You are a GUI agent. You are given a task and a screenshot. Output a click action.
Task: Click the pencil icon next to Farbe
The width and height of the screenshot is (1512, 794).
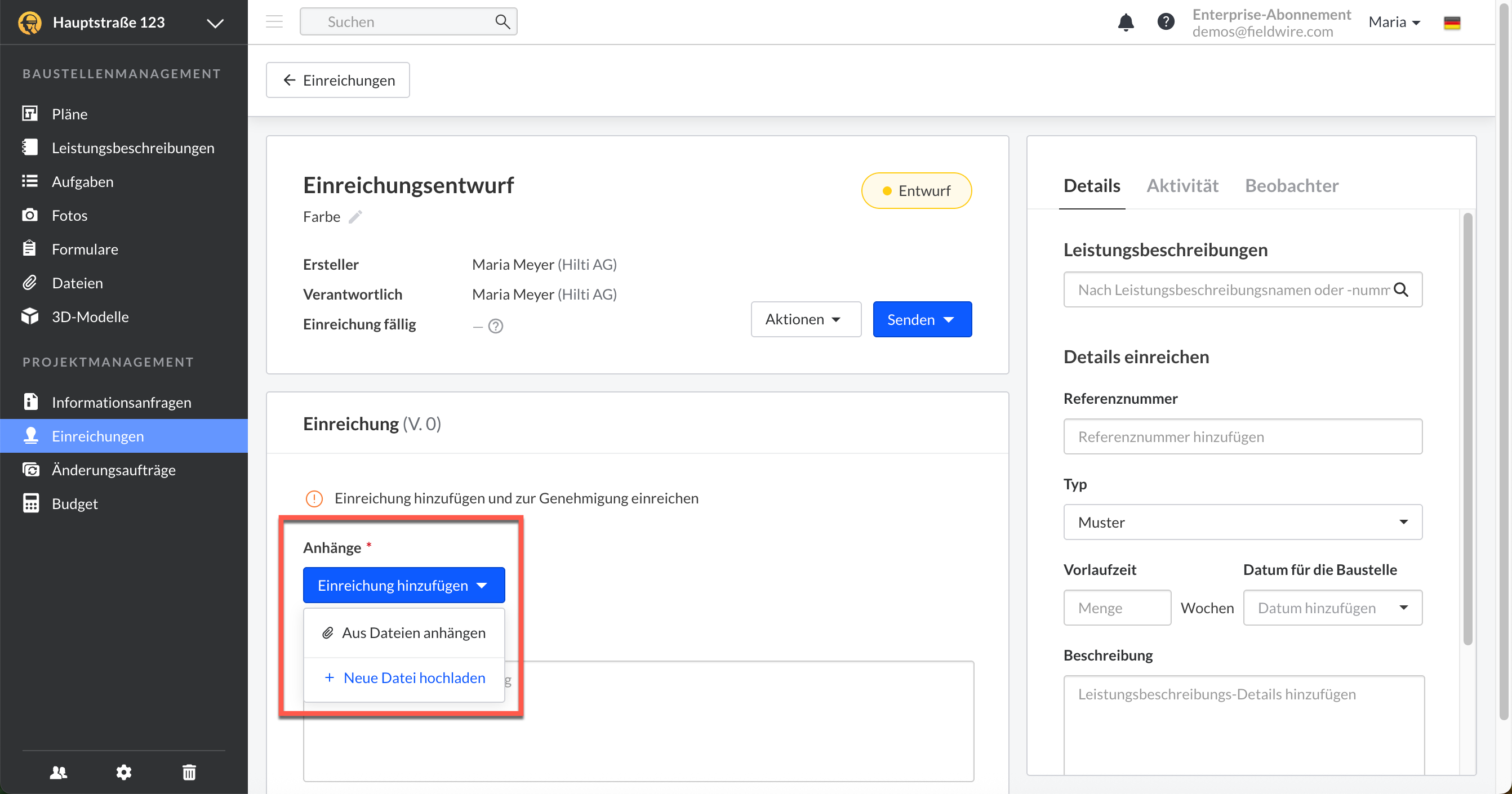355,217
